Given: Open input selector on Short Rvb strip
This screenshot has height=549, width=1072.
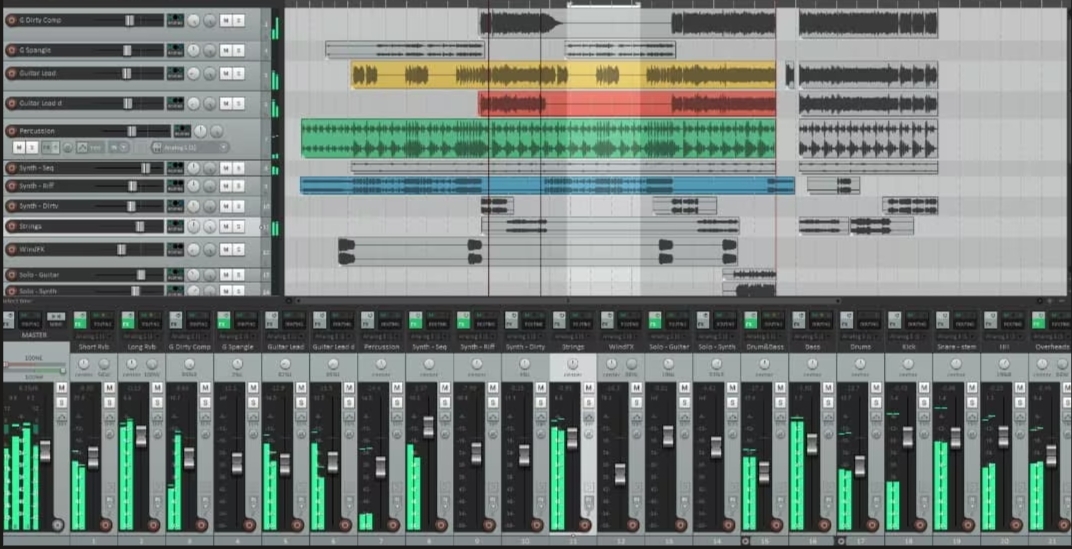Looking at the screenshot, I should pyautogui.click(x=94, y=336).
